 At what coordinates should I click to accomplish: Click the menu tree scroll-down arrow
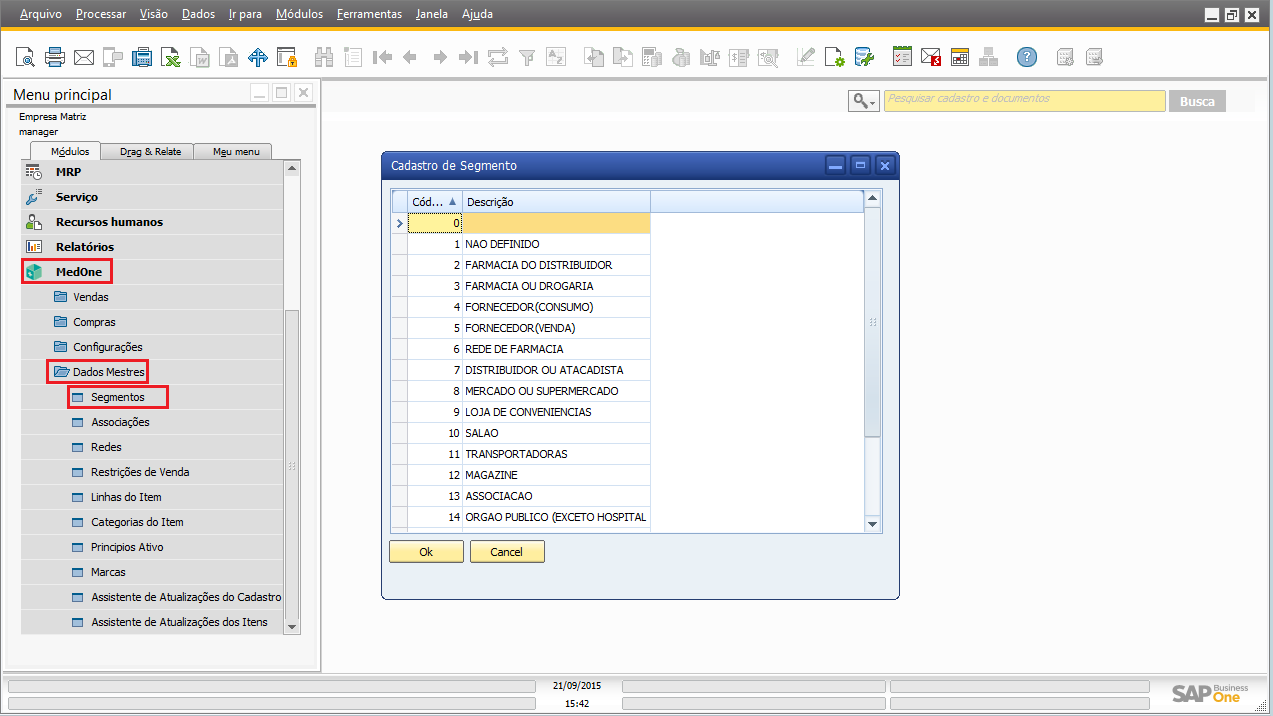291,625
